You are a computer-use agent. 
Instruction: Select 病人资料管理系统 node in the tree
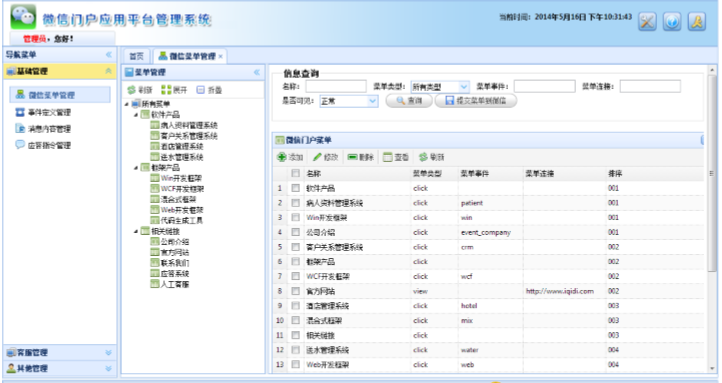click(x=189, y=125)
